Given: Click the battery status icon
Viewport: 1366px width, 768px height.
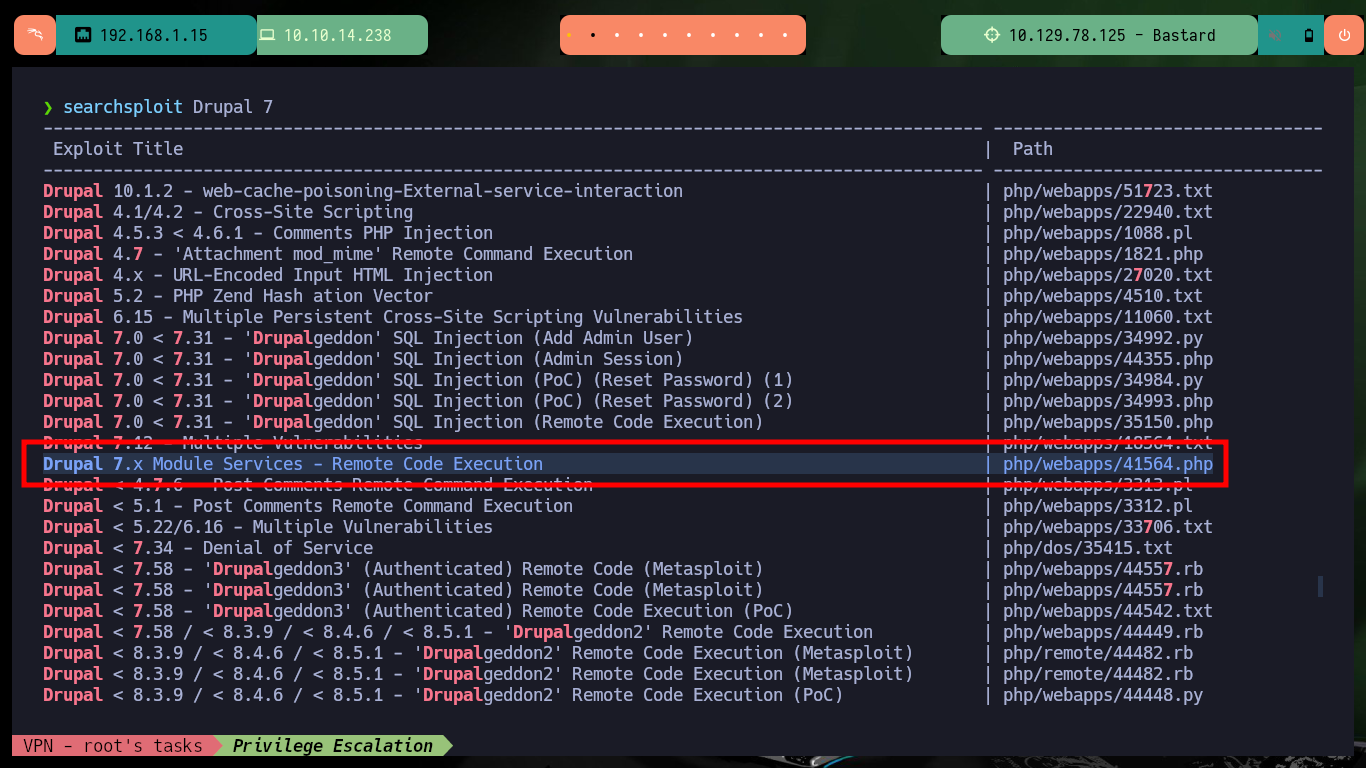Looking at the screenshot, I should [1309, 35].
